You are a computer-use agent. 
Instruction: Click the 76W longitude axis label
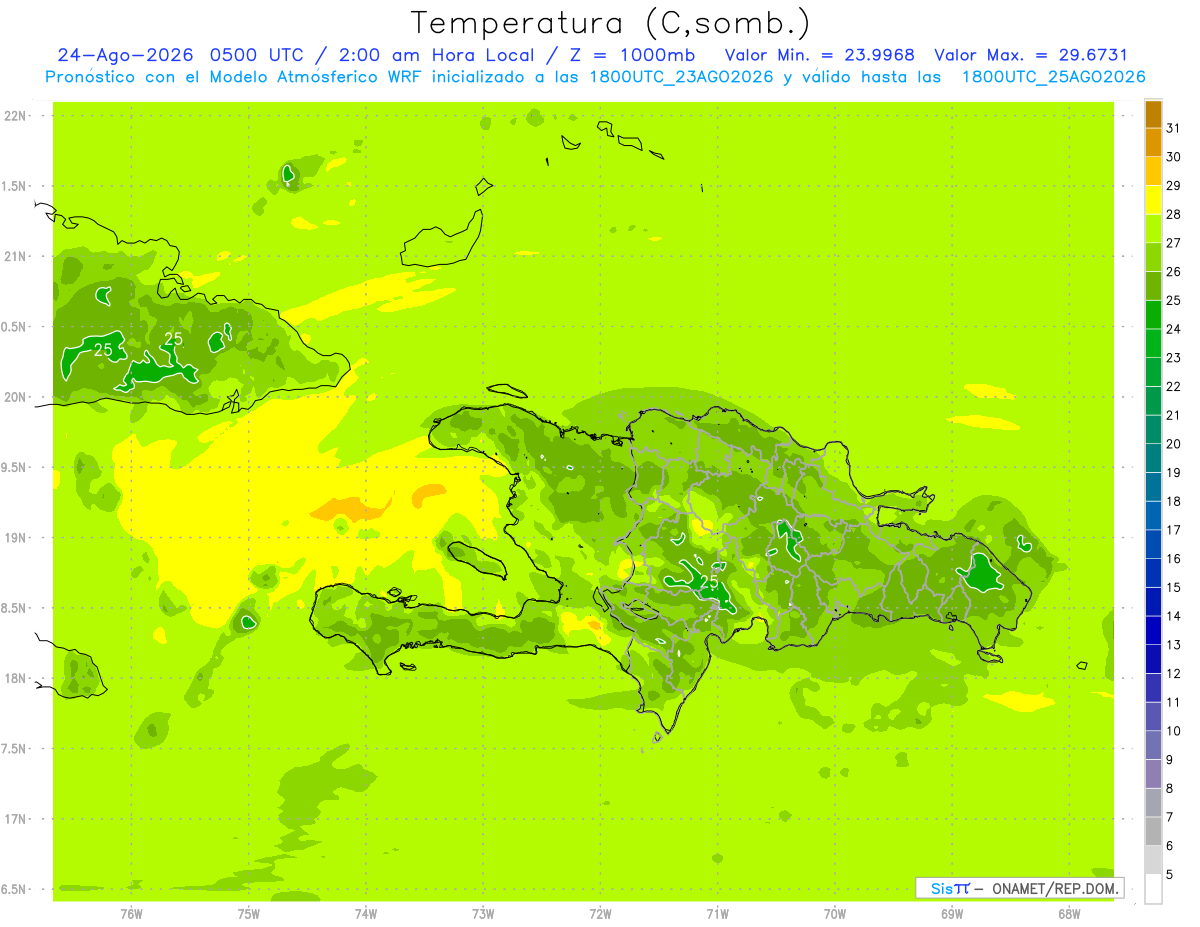click(131, 913)
